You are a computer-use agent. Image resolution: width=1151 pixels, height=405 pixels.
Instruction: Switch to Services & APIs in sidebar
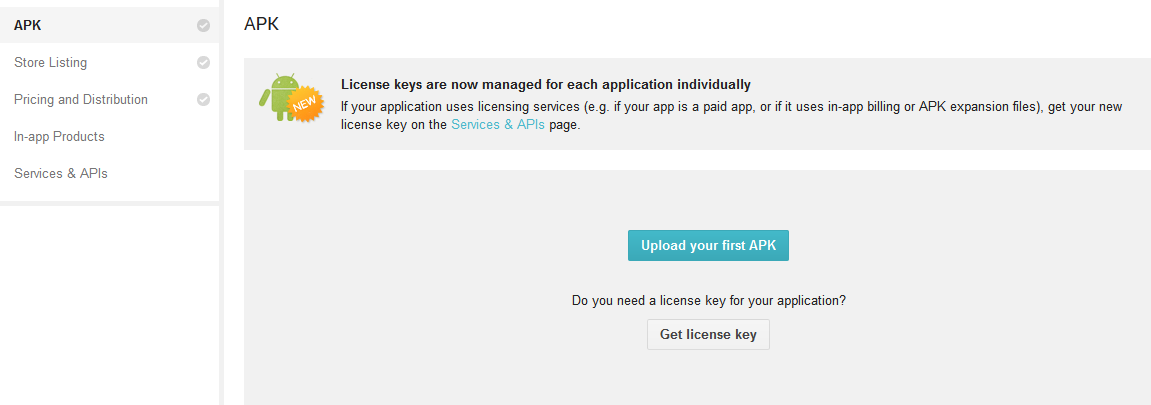61,174
